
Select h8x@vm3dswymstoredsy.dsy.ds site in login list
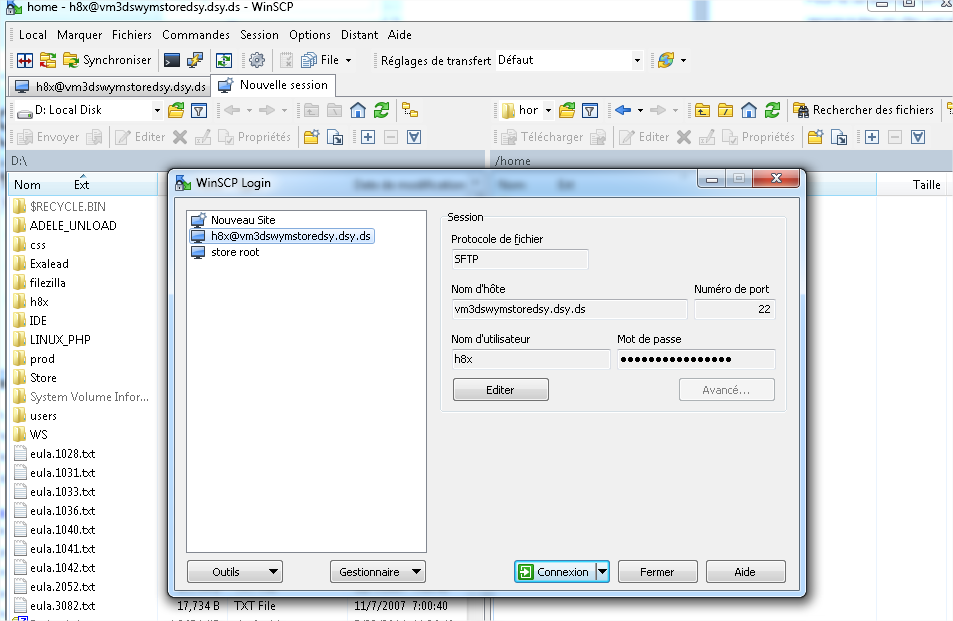pyautogui.click(x=282, y=236)
